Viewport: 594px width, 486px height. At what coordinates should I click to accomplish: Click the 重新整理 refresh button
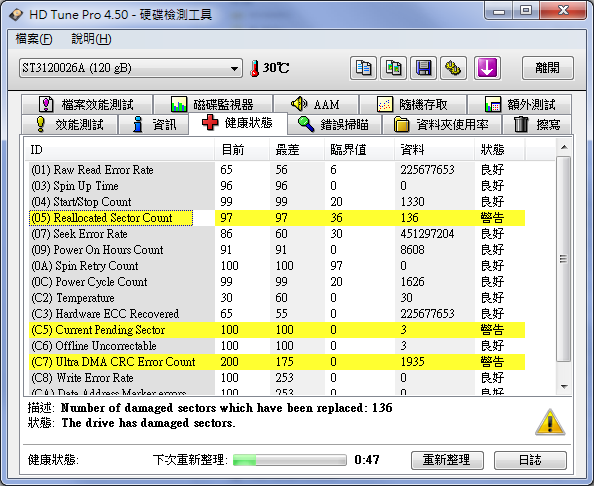pos(447,460)
